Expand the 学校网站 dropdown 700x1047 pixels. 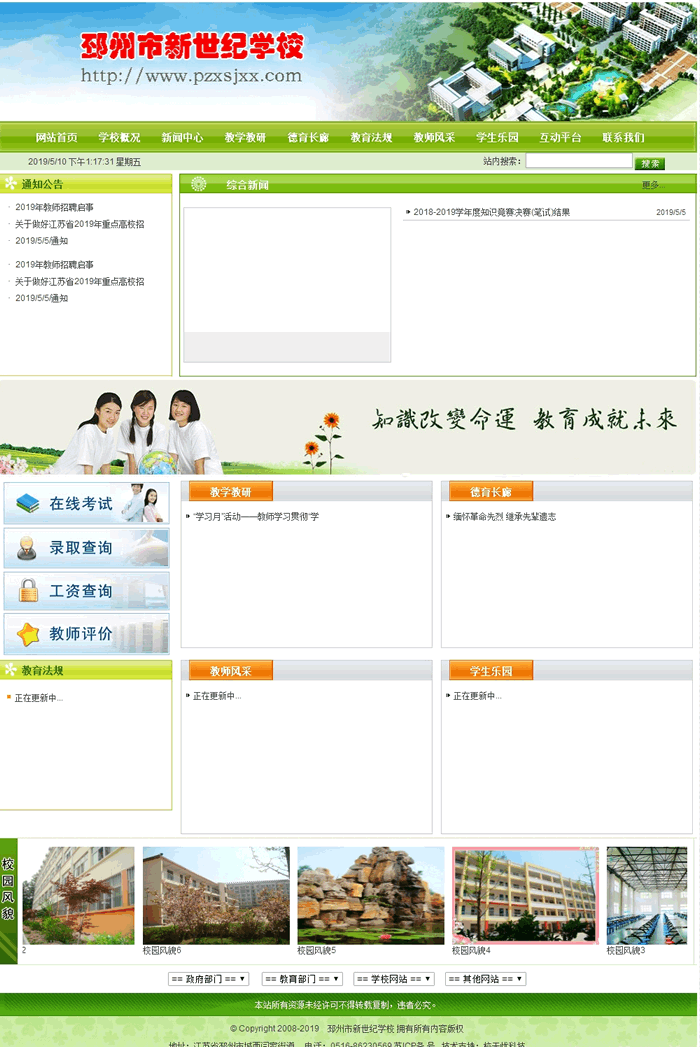coord(394,979)
